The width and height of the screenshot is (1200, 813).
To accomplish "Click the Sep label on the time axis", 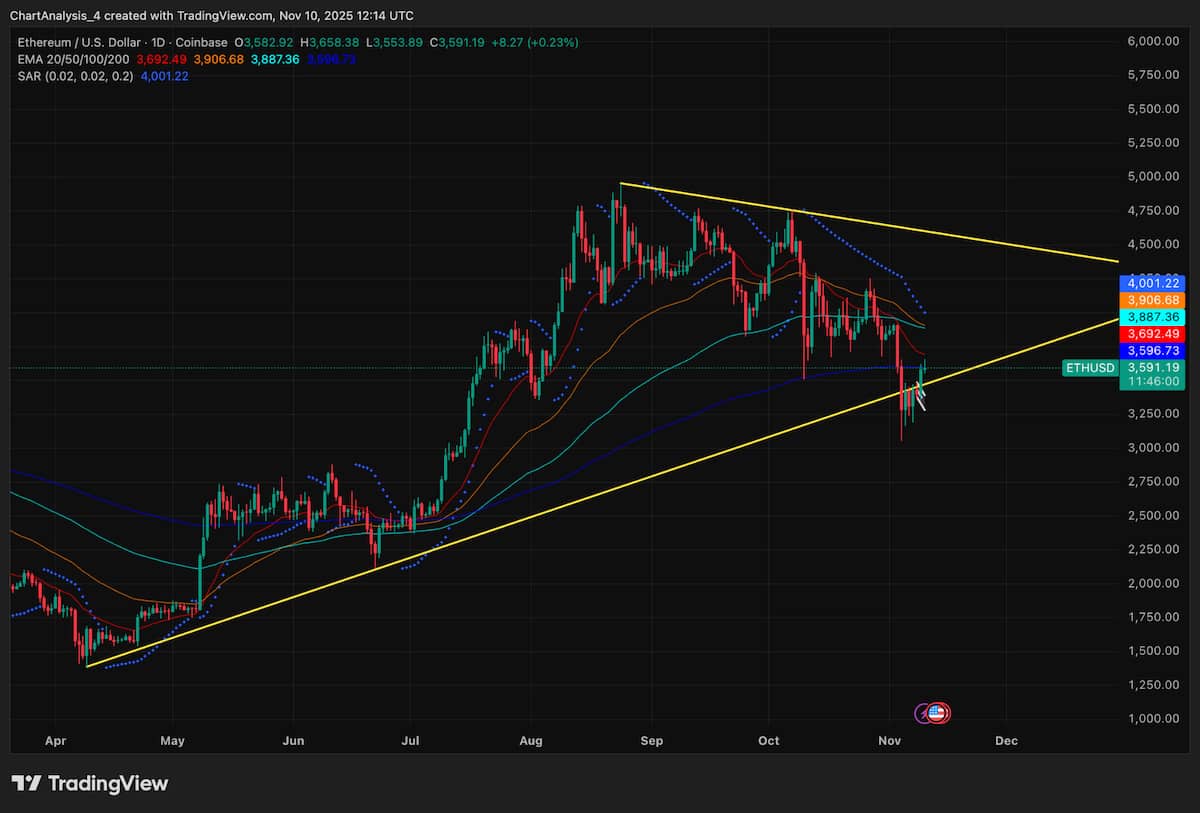I will point(651,741).
